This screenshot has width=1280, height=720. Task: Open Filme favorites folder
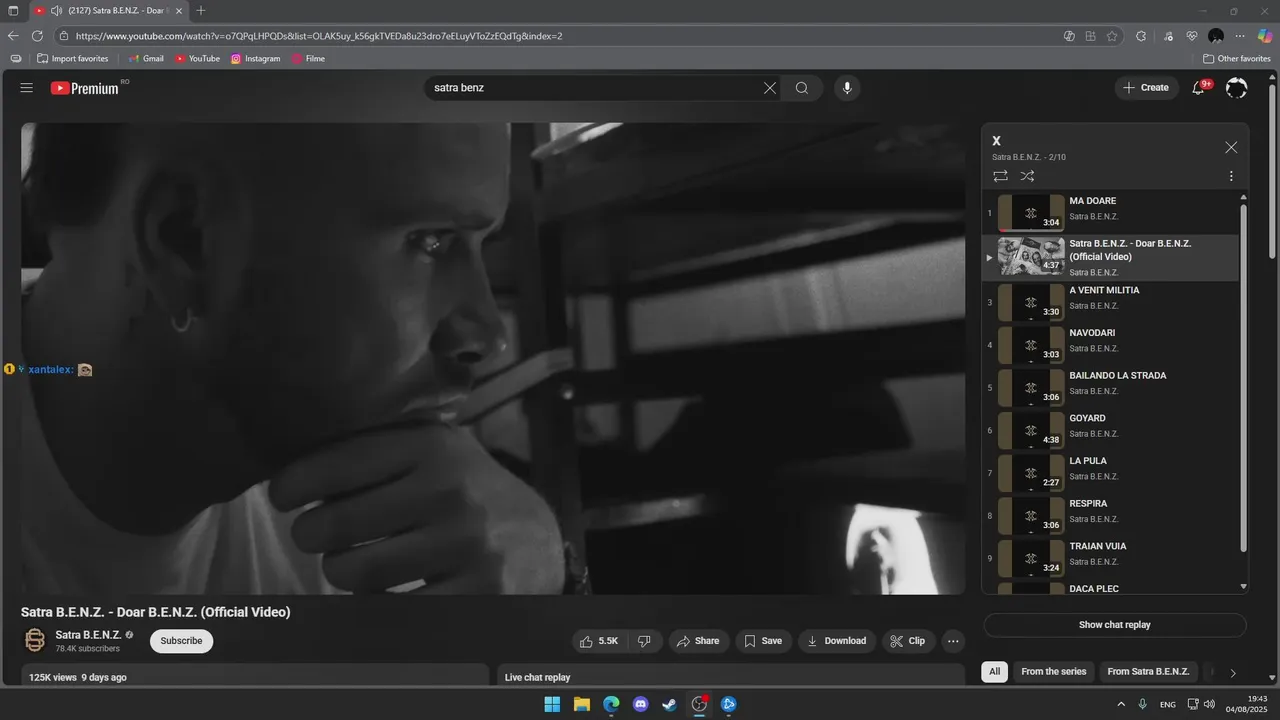pyautogui.click(x=309, y=59)
